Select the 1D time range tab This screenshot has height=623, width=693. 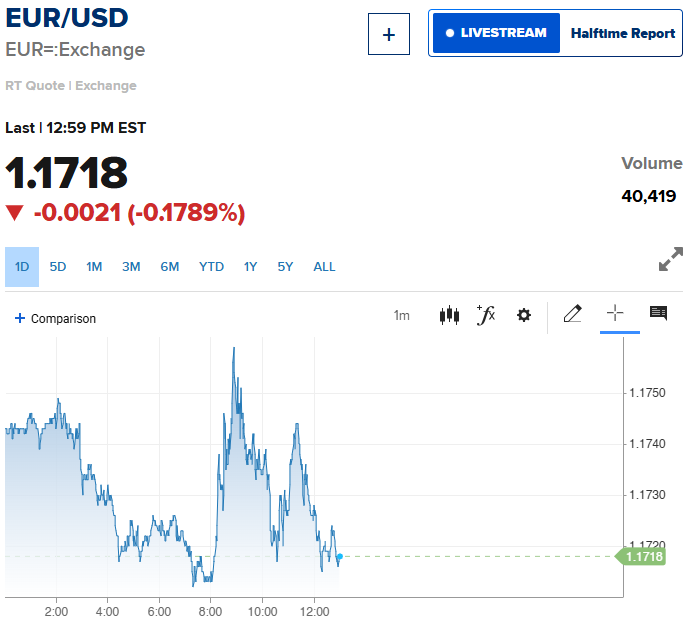(x=22, y=267)
